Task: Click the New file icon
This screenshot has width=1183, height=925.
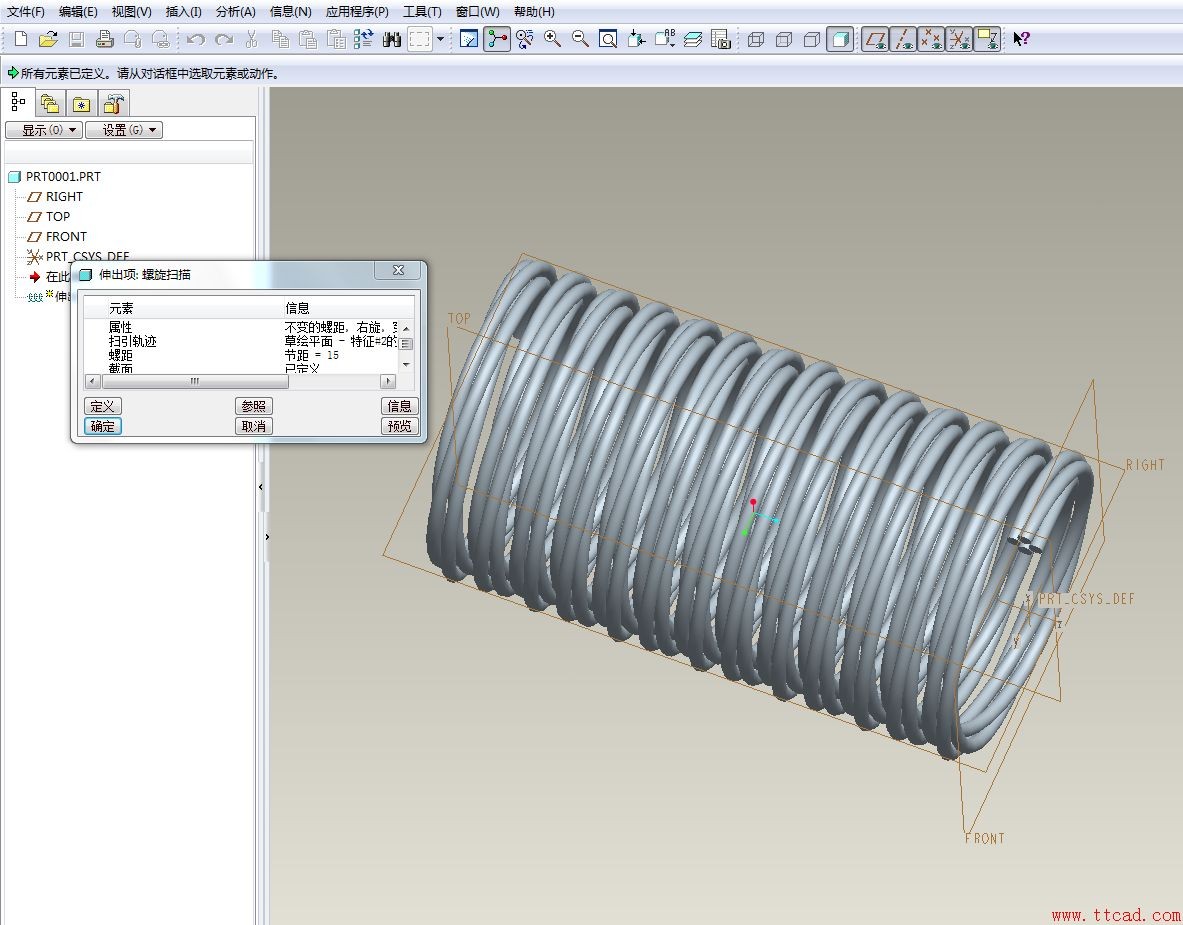Action: [20, 39]
